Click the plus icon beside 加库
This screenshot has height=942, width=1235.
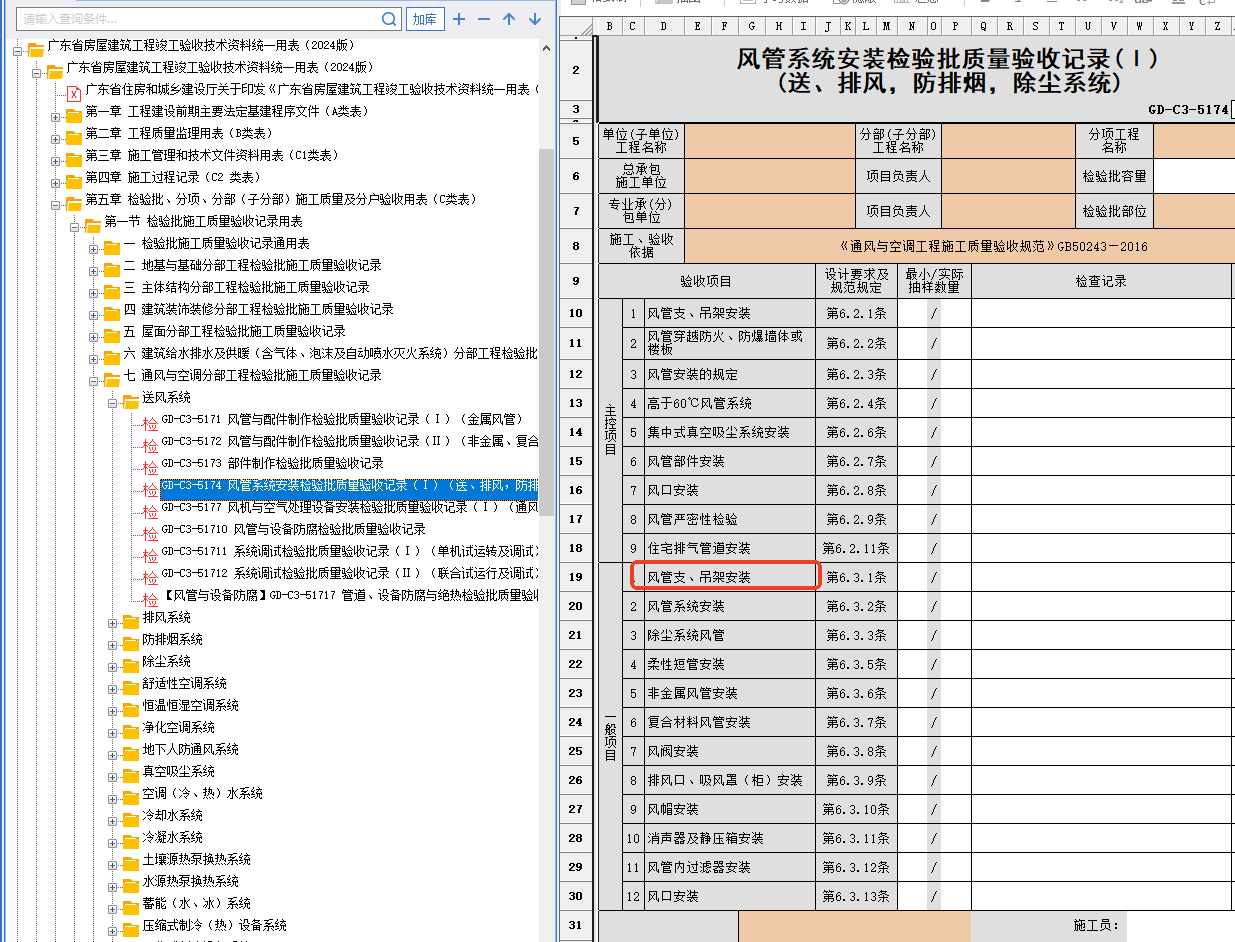click(459, 19)
